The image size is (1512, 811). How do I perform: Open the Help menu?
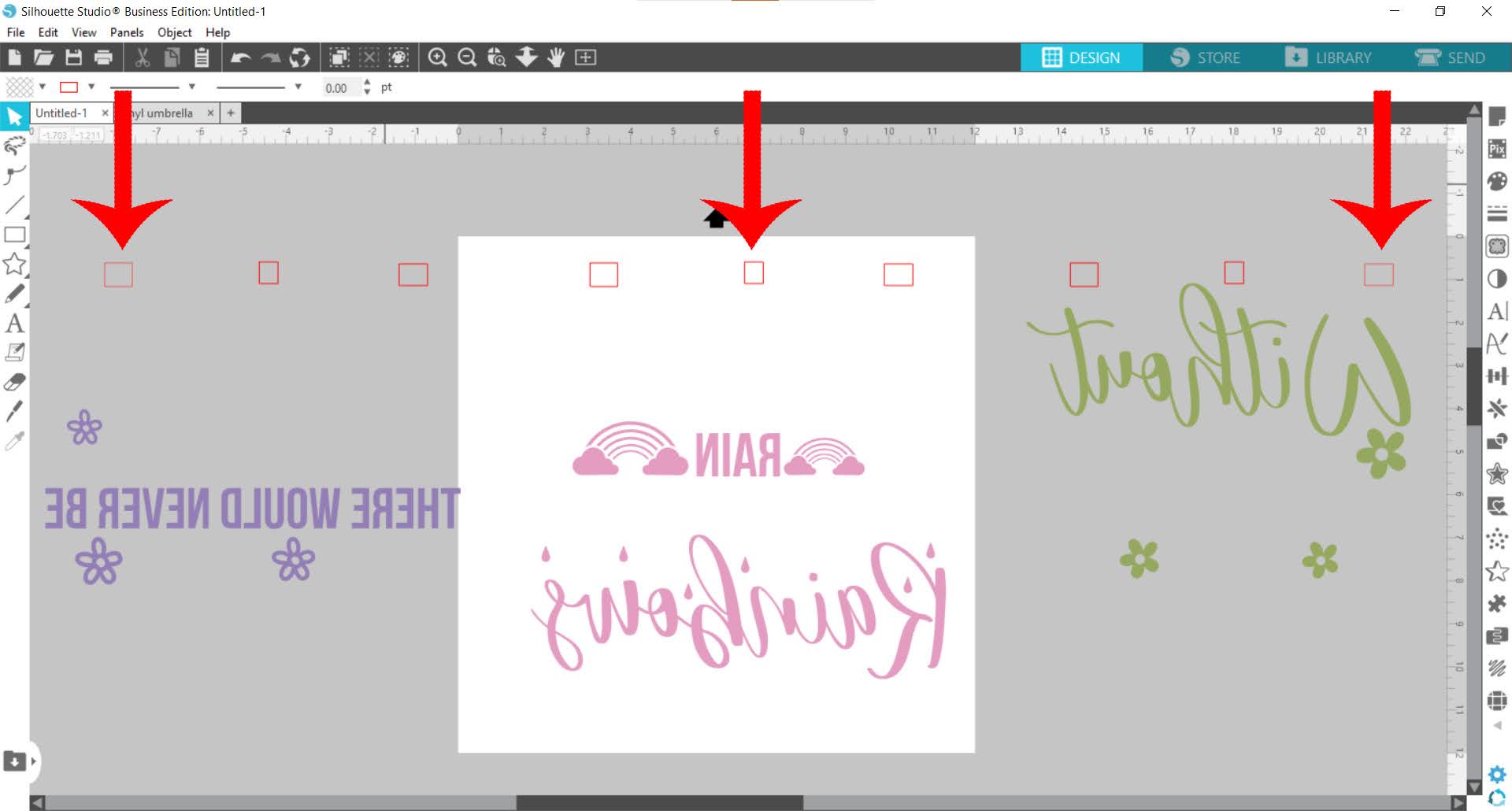point(218,32)
